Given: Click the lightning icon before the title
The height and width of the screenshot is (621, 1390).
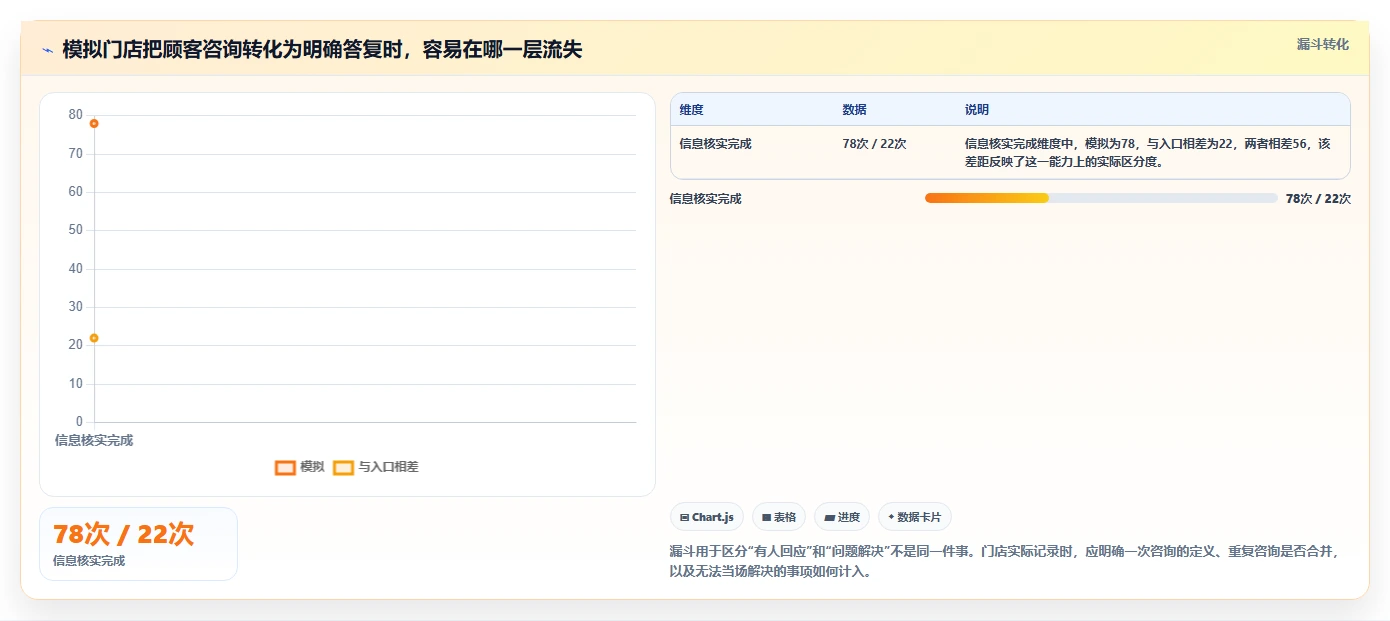Looking at the screenshot, I should coord(47,50).
